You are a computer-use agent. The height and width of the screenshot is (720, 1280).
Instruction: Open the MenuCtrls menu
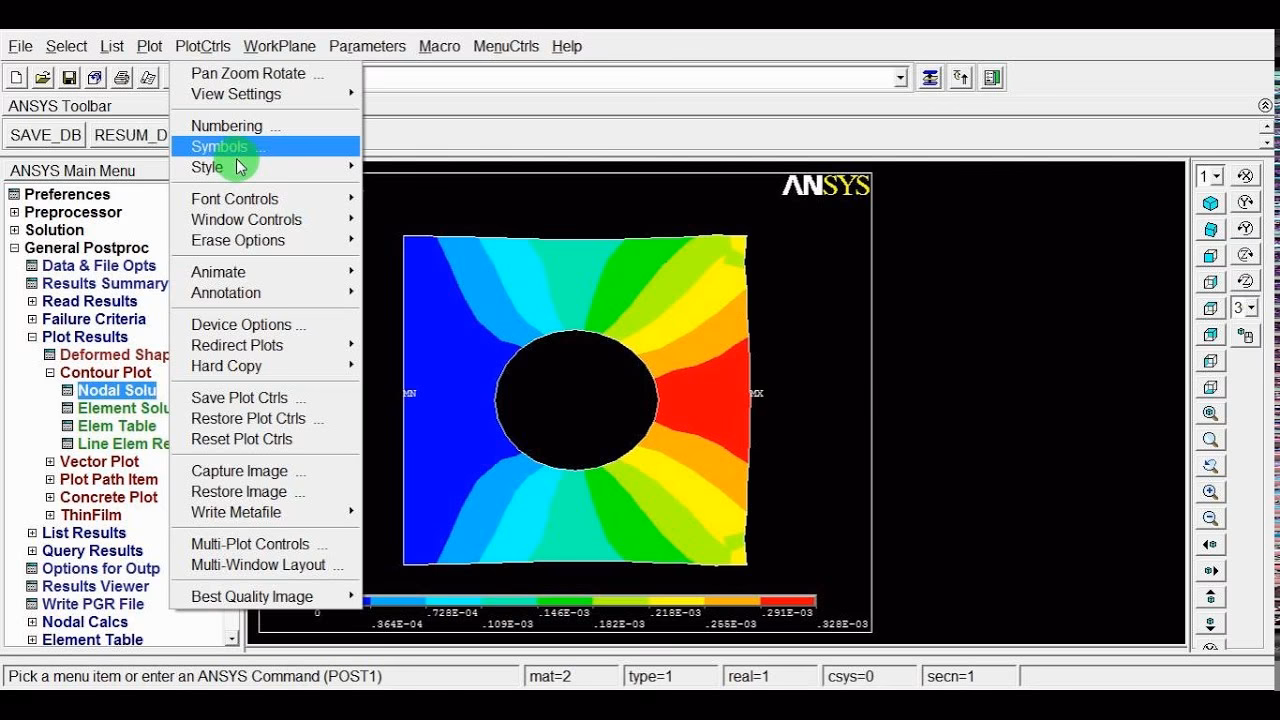pos(506,46)
